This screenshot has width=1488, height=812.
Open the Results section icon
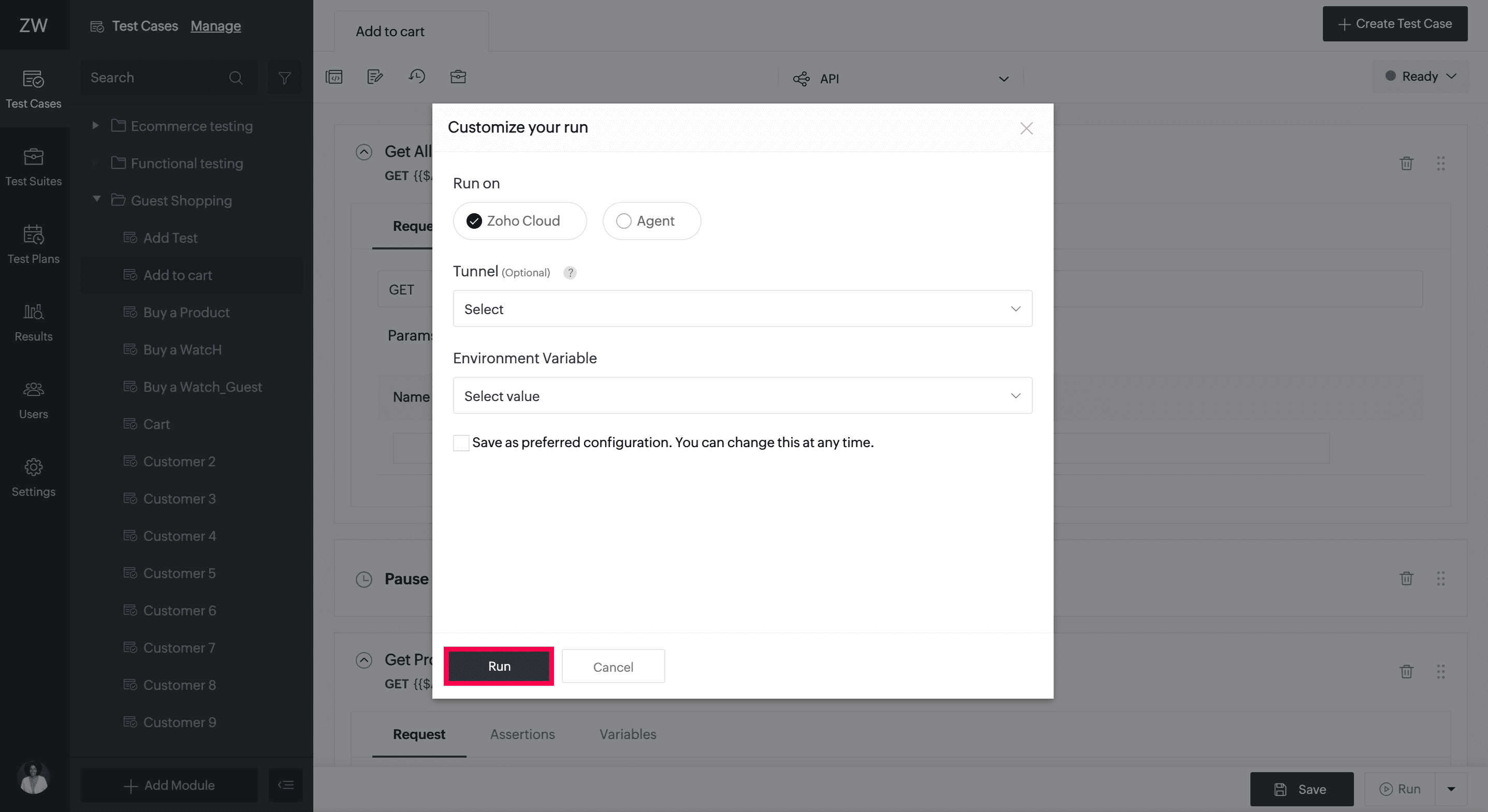34,312
